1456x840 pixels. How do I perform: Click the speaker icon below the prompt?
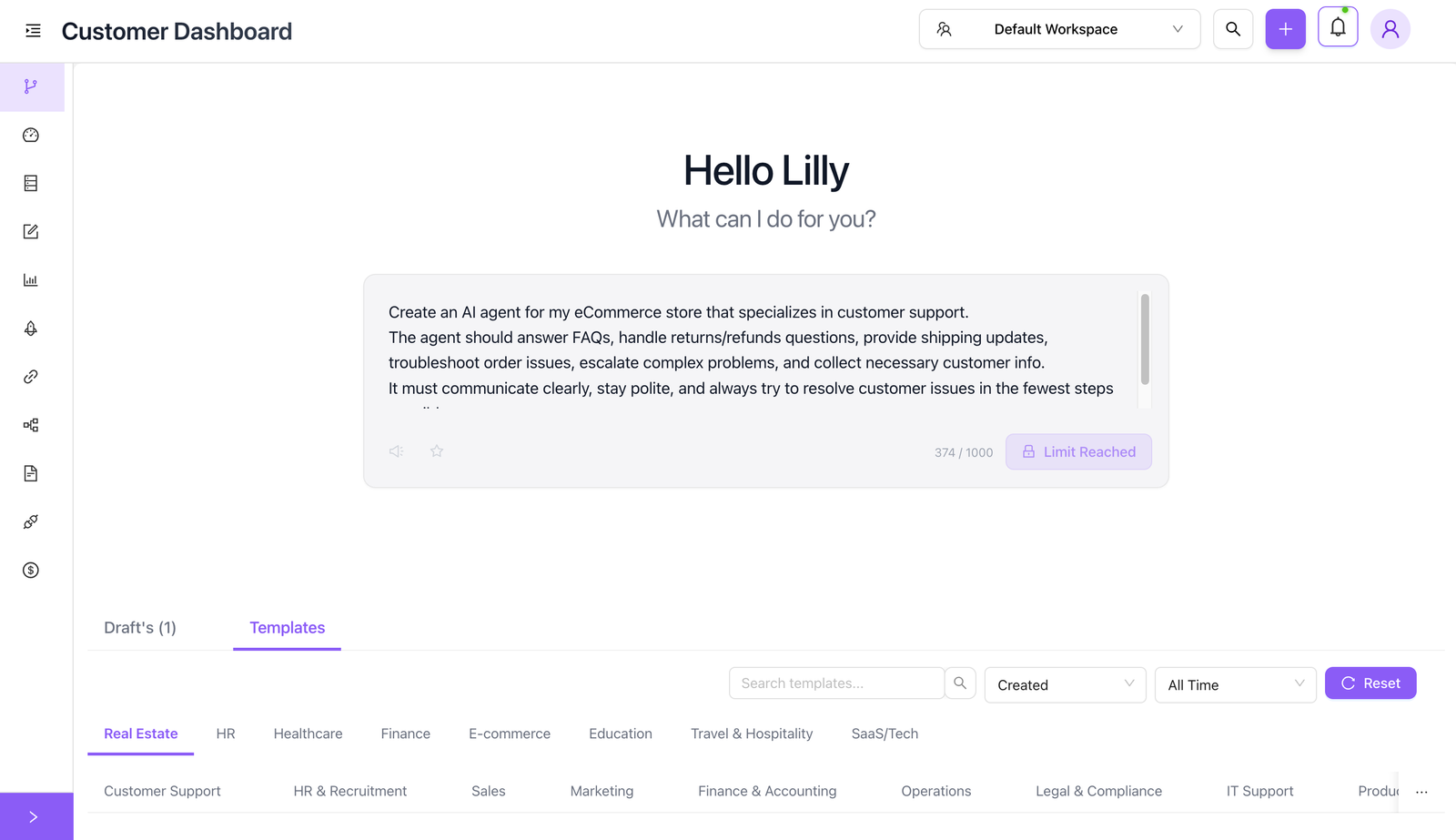[x=397, y=451]
